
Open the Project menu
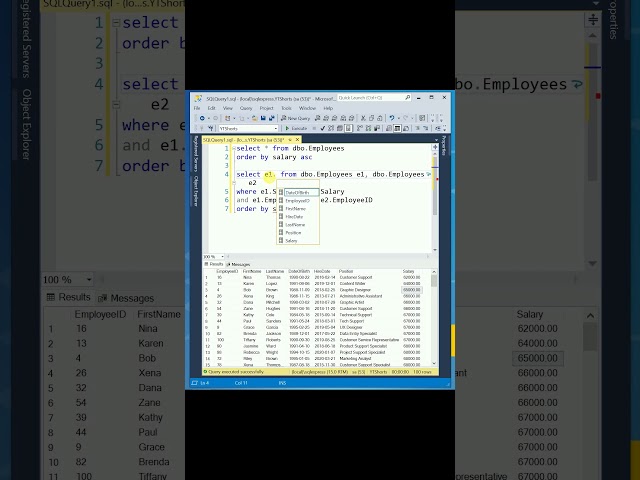pos(266,108)
